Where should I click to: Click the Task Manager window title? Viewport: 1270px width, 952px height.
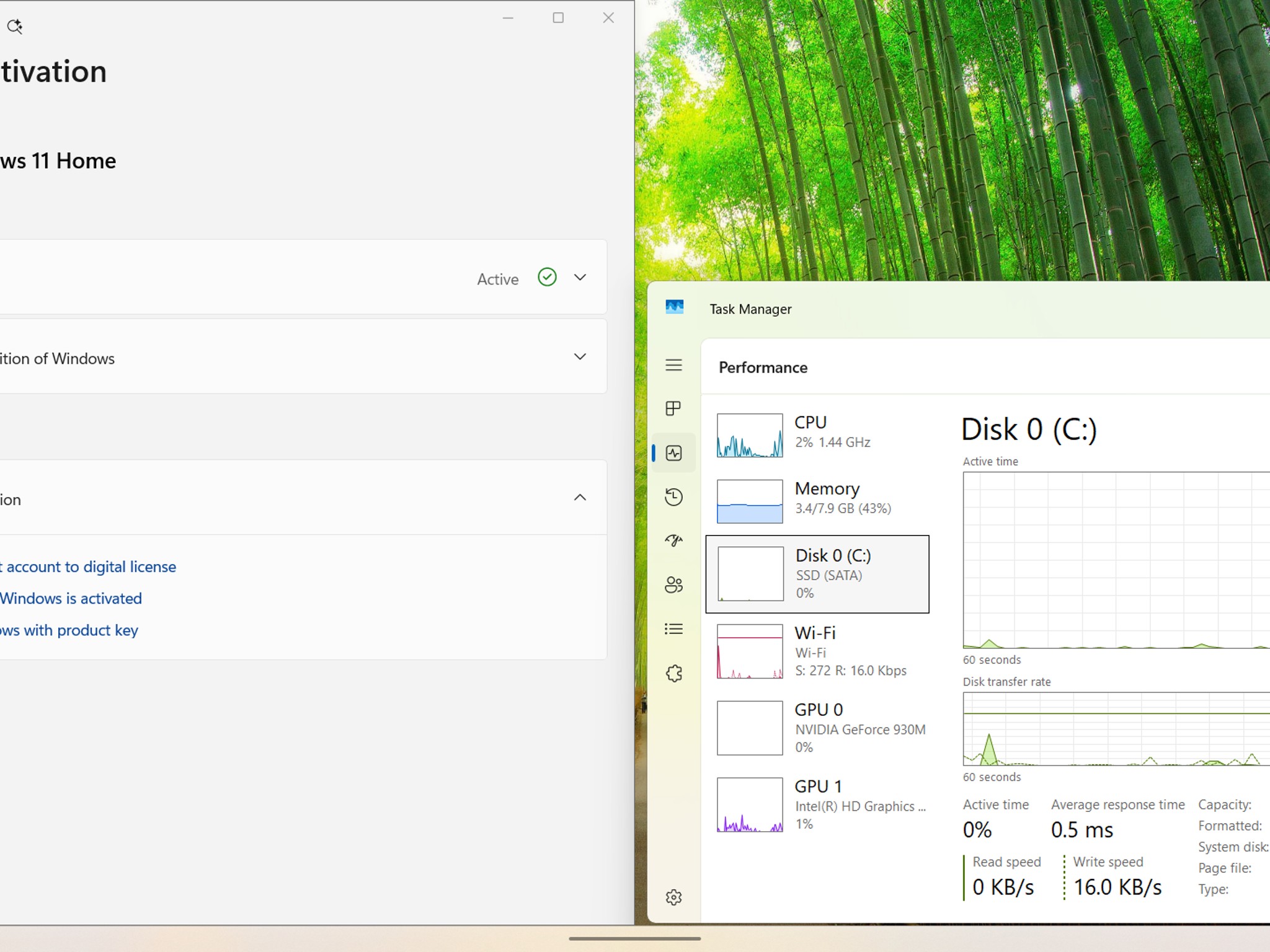click(x=750, y=309)
